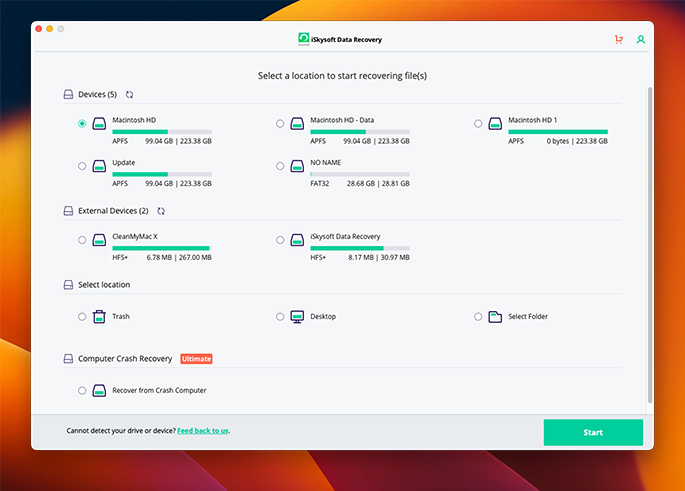685x491 pixels.
Task: Choose iSkysoft Data Recovery volume radio button
Action: (280, 240)
